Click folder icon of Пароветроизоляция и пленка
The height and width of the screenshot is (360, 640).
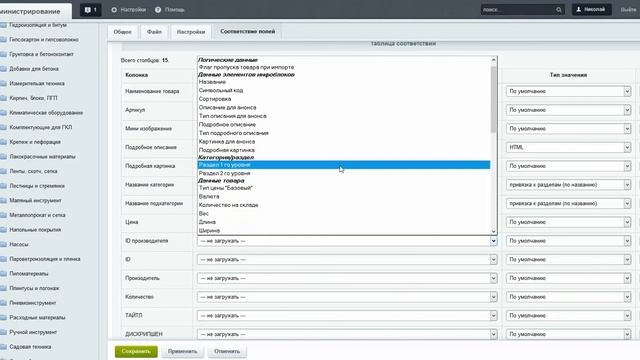pyautogui.click(x=3, y=259)
